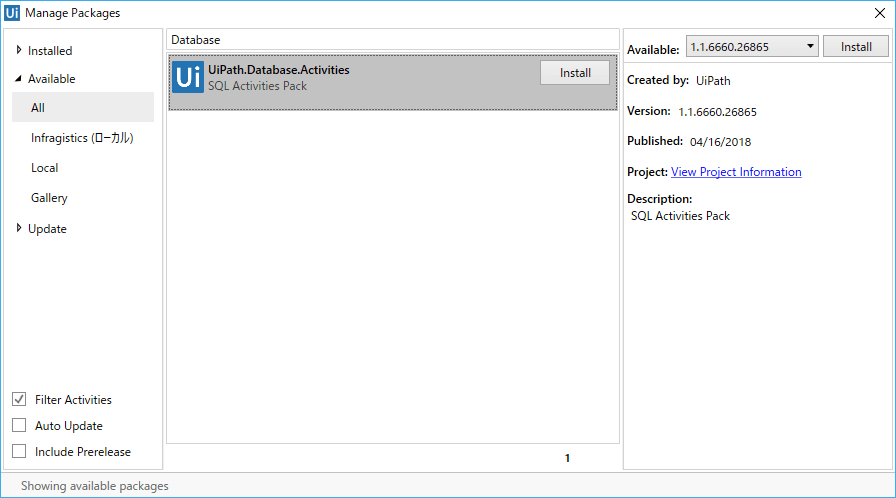
Task: Expand the Installed tree node arrow
Action: (19, 50)
